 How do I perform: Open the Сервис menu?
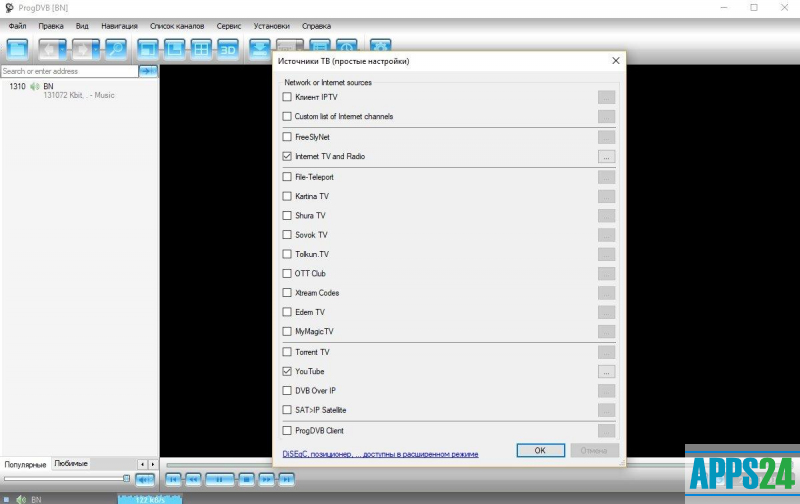tap(229, 25)
